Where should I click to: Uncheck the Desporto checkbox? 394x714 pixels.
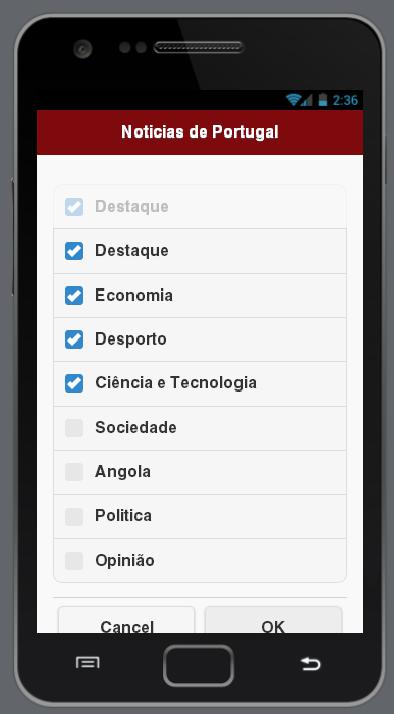(x=74, y=339)
